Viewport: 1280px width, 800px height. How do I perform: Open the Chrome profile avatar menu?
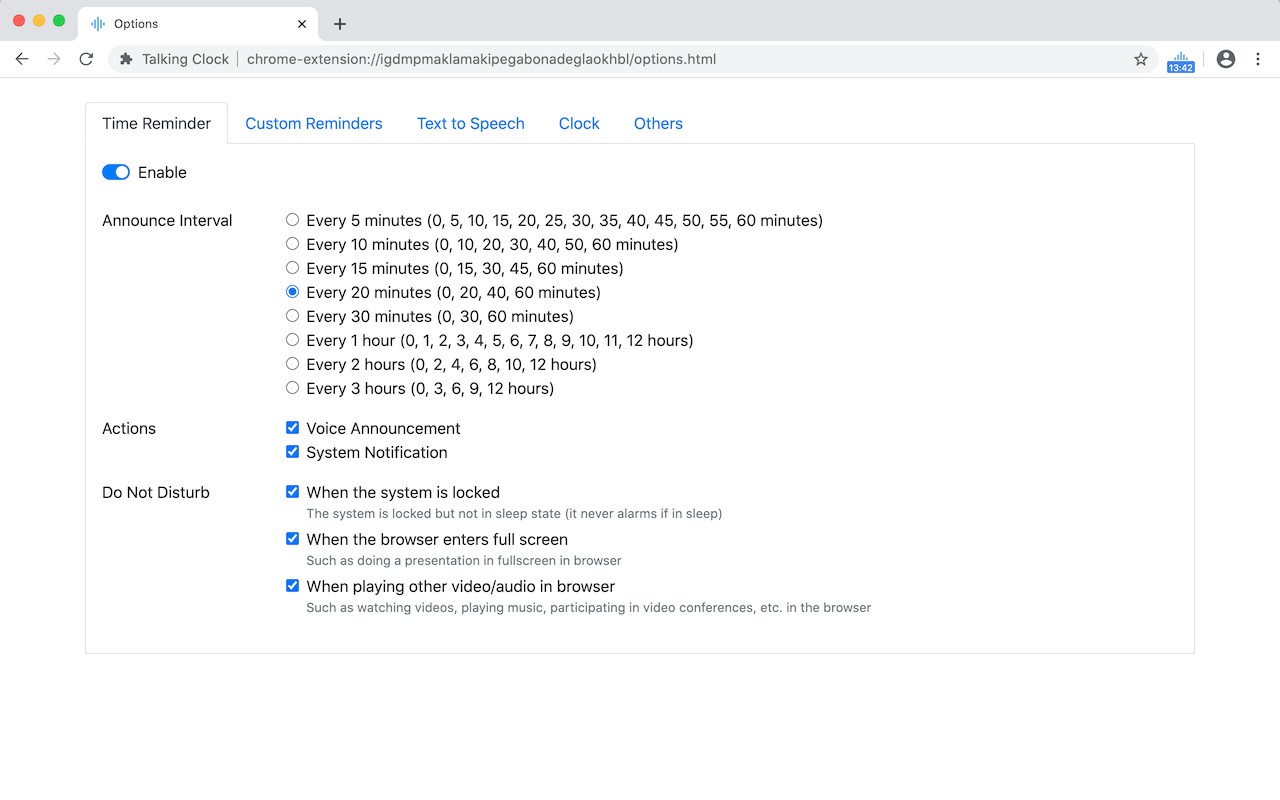[x=1226, y=59]
